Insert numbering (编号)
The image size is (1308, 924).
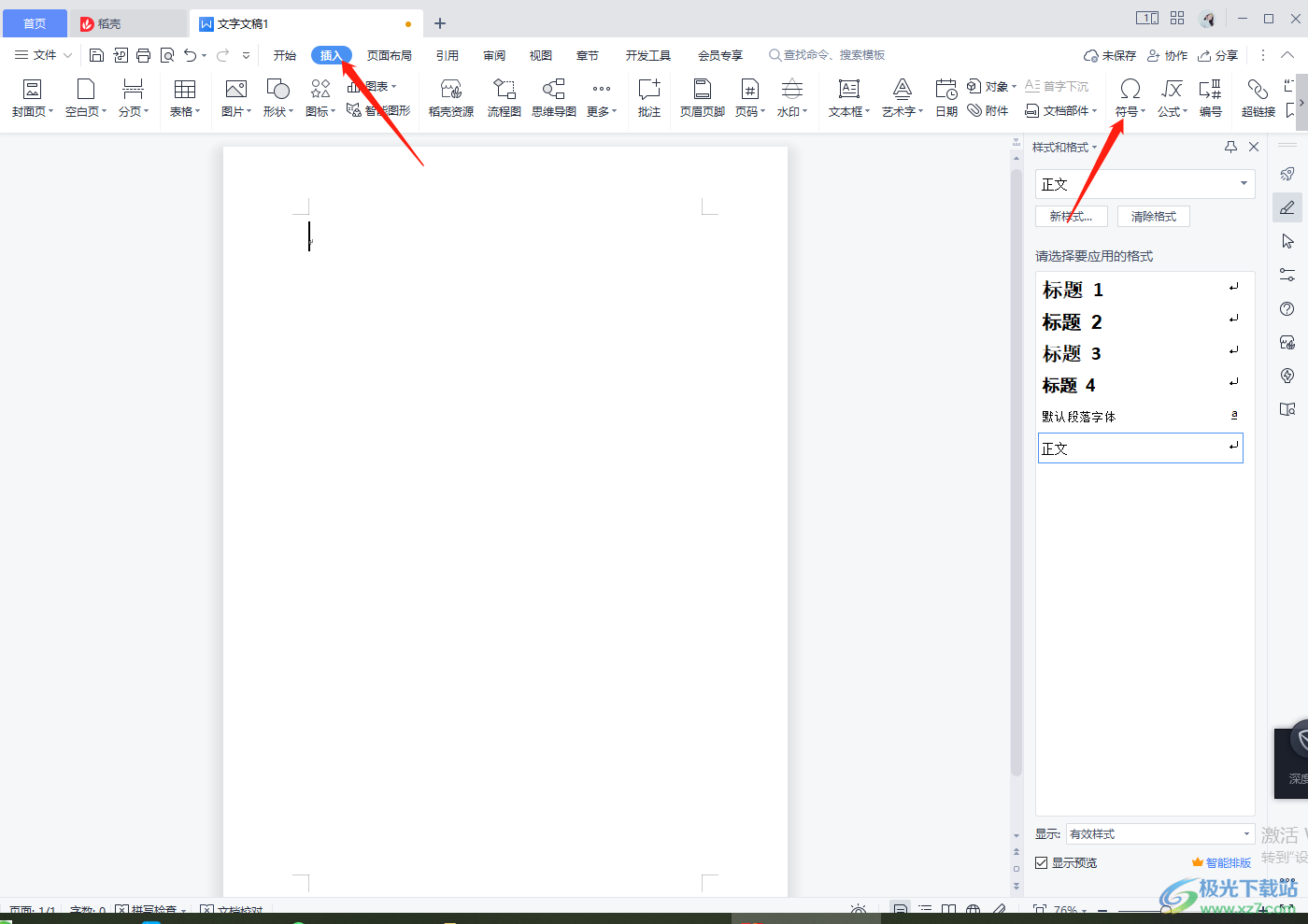(x=1211, y=98)
